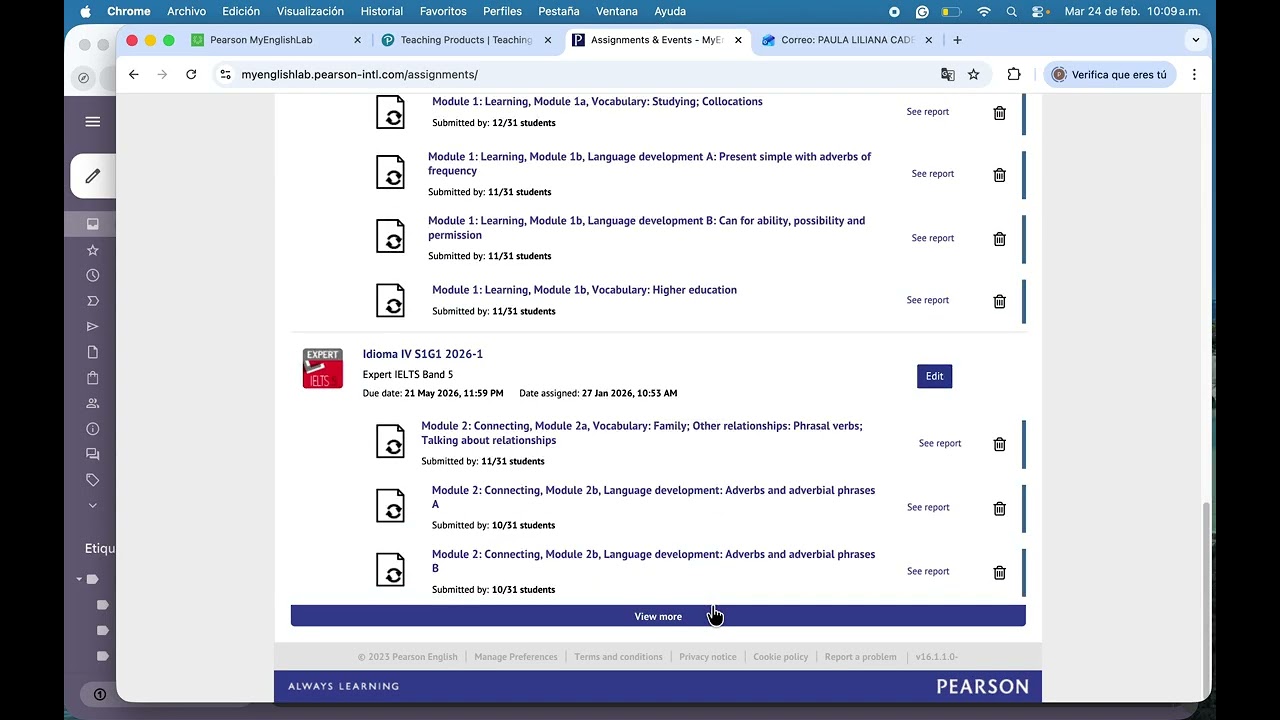
Task: Open Module 1a Vocabulary: Studying; Collocations
Action: click(597, 101)
